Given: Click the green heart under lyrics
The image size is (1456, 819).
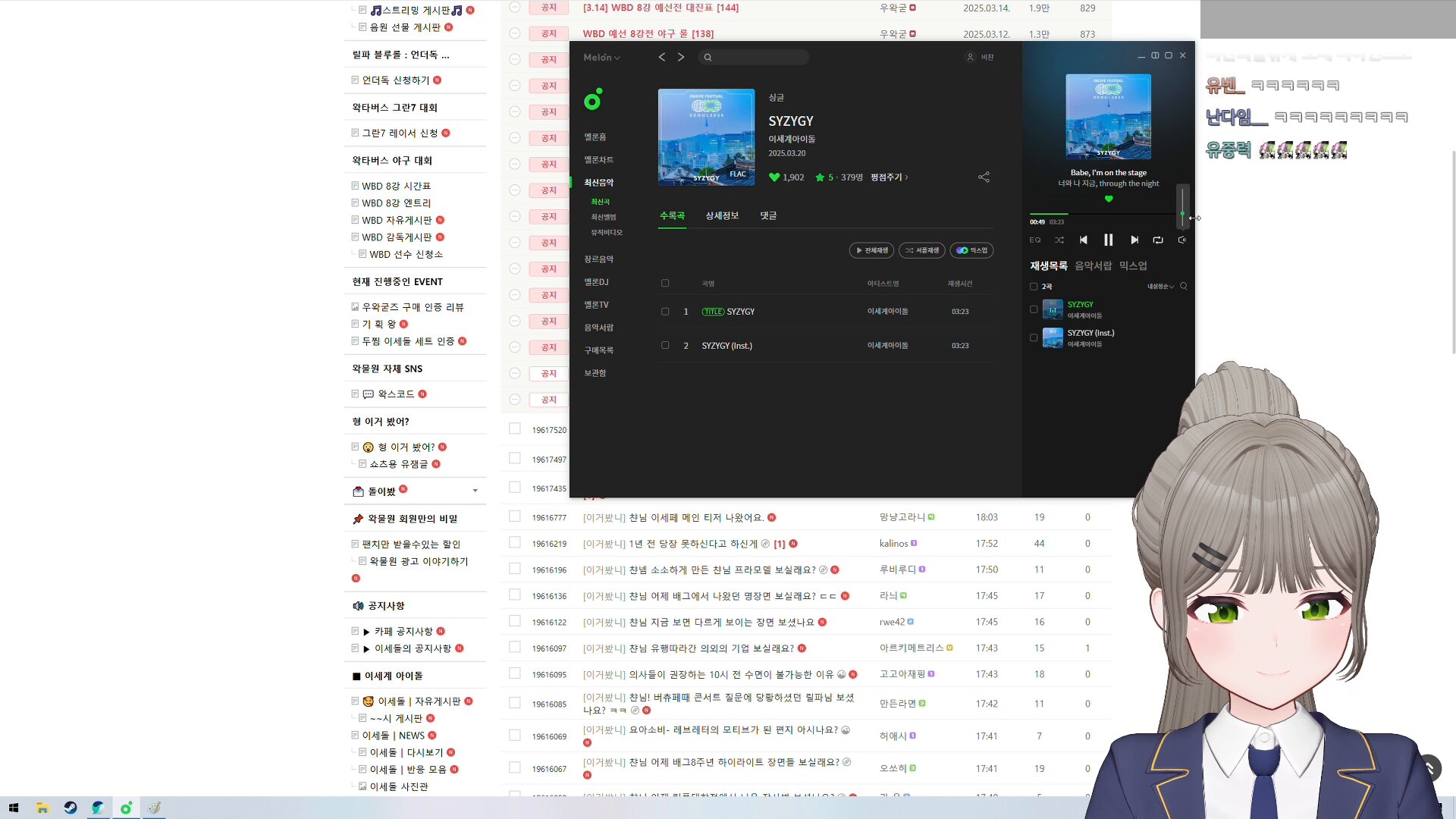Looking at the screenshot, I should tap(1109, 199).
